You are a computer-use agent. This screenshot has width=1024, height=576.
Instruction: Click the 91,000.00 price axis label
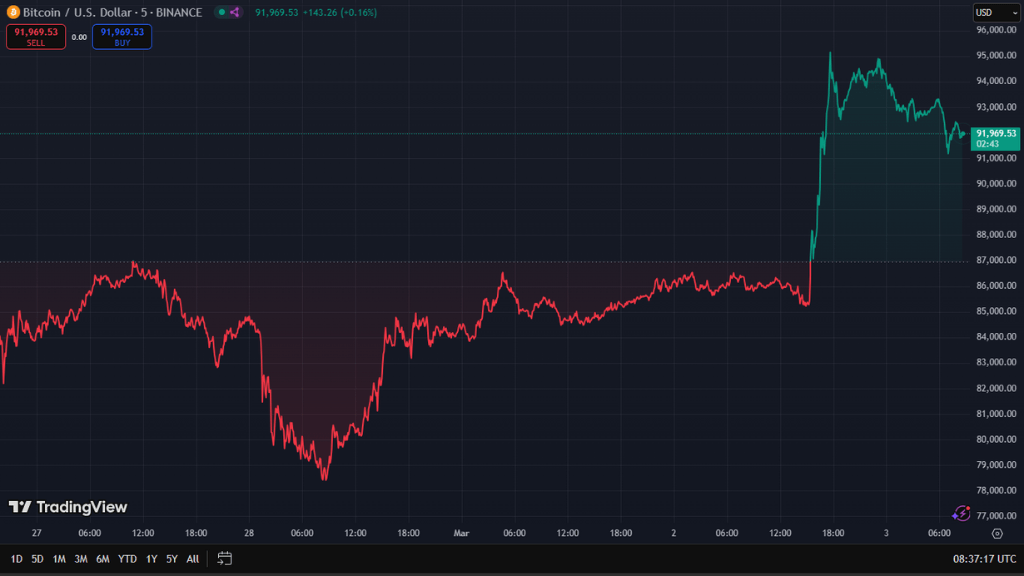pyautogui.click(x=996, y=158)
